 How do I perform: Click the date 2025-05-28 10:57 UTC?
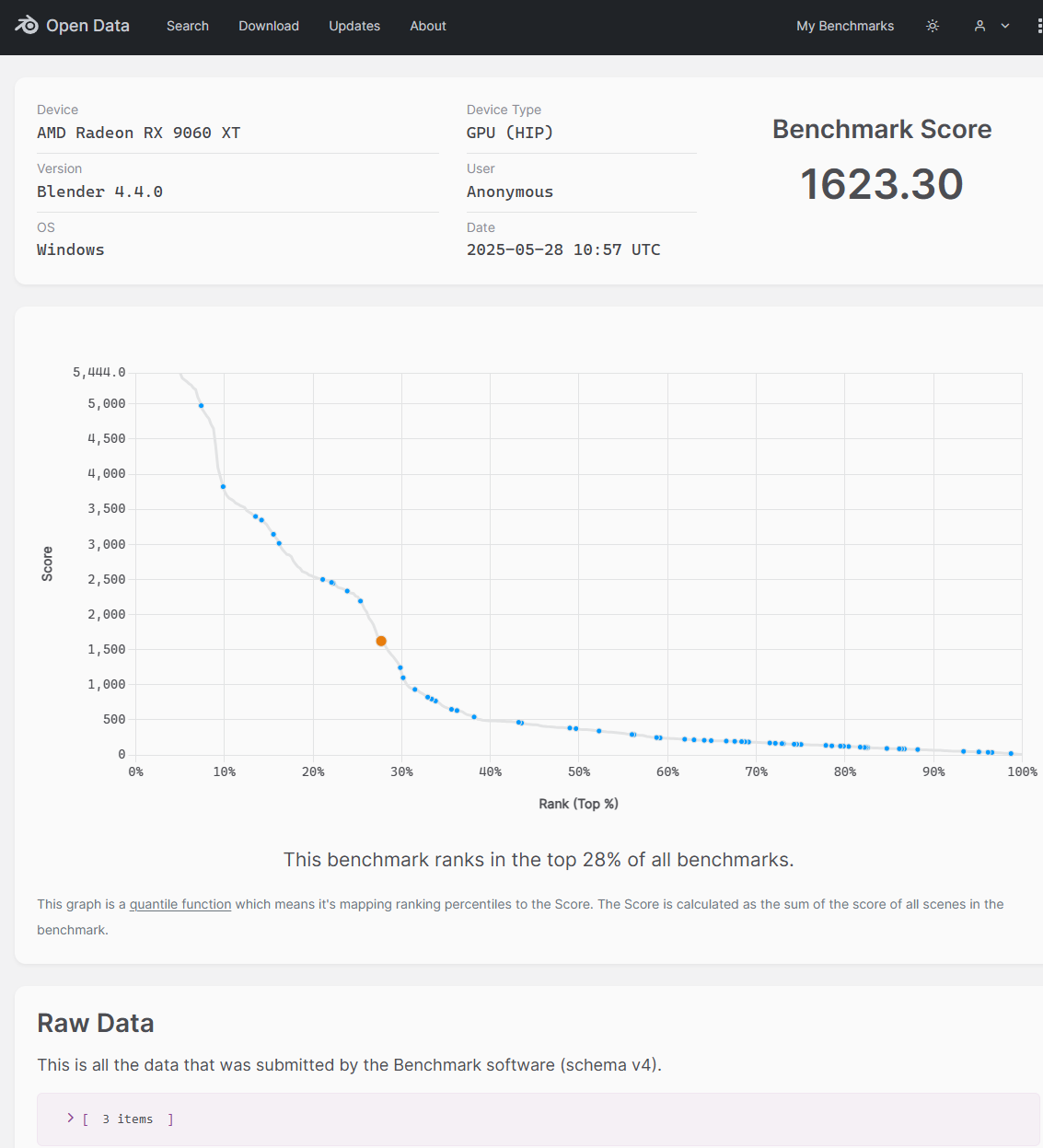(x=563, y=249)
